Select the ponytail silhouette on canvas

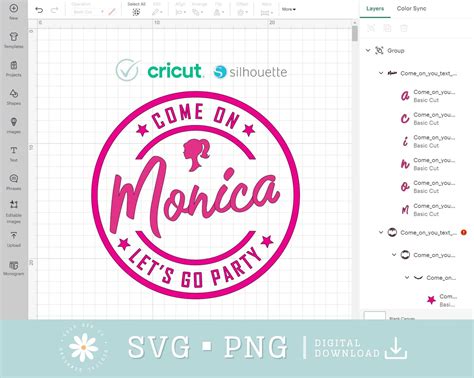click(x=197, y=155)
